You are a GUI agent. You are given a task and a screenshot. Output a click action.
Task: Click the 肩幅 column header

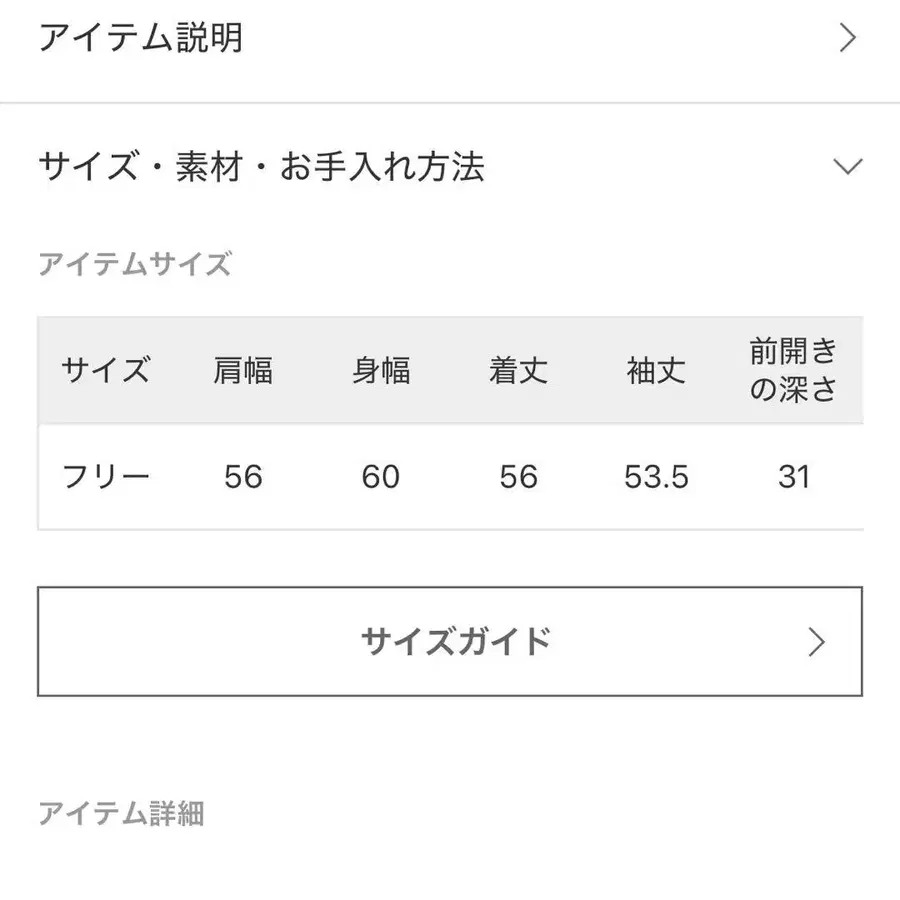(x=243, y=371)
